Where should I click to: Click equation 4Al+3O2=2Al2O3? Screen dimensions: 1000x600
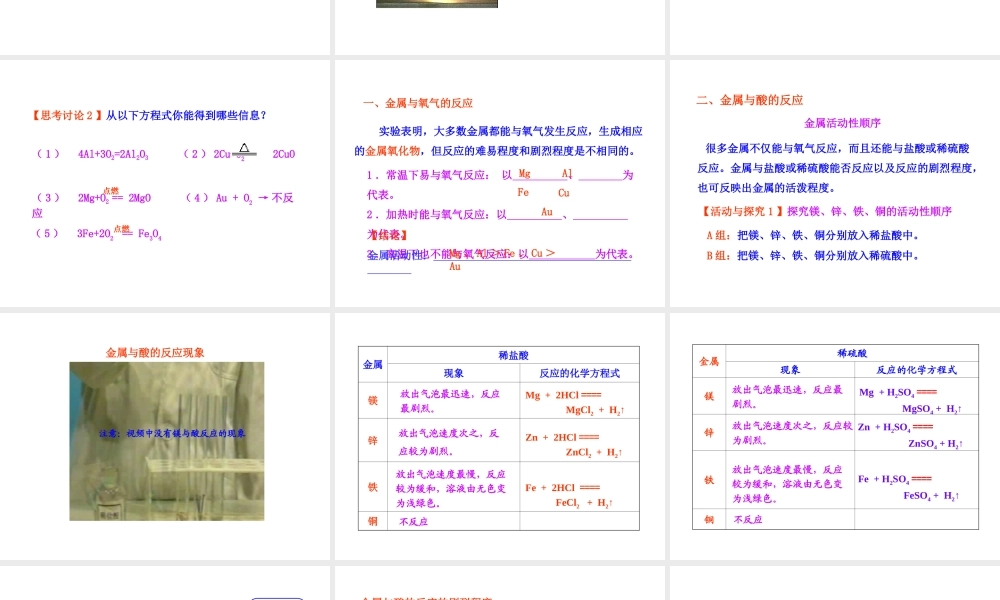[113, 154]
